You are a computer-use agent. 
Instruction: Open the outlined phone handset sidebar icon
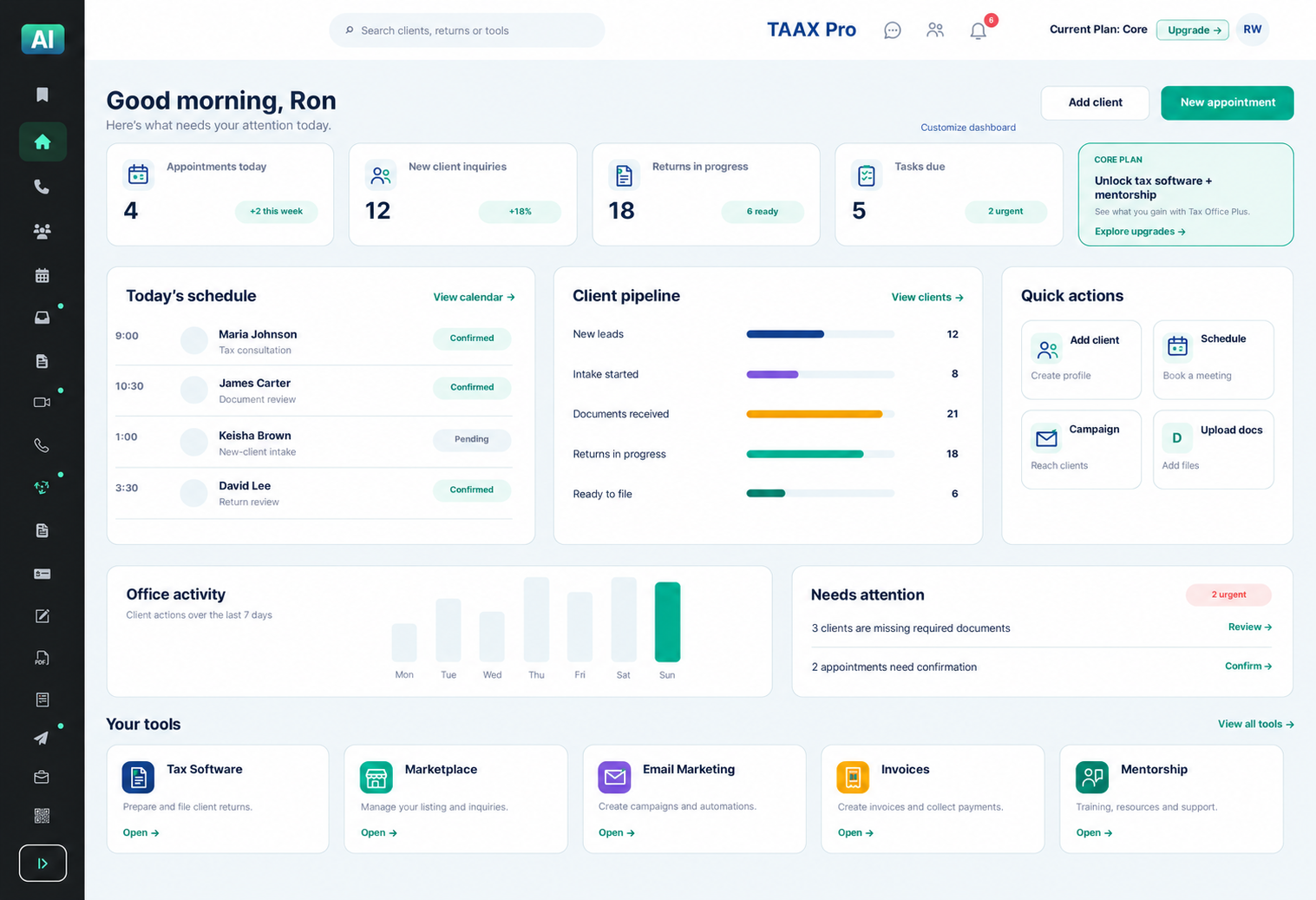[42, 445]
